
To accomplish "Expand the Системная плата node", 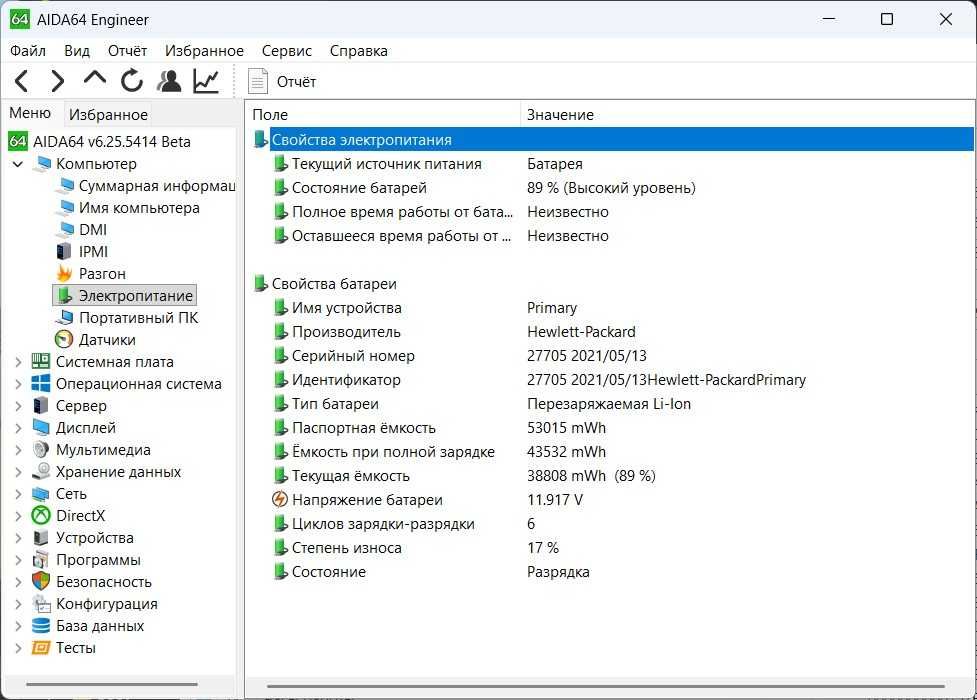I will click(17, 362).
